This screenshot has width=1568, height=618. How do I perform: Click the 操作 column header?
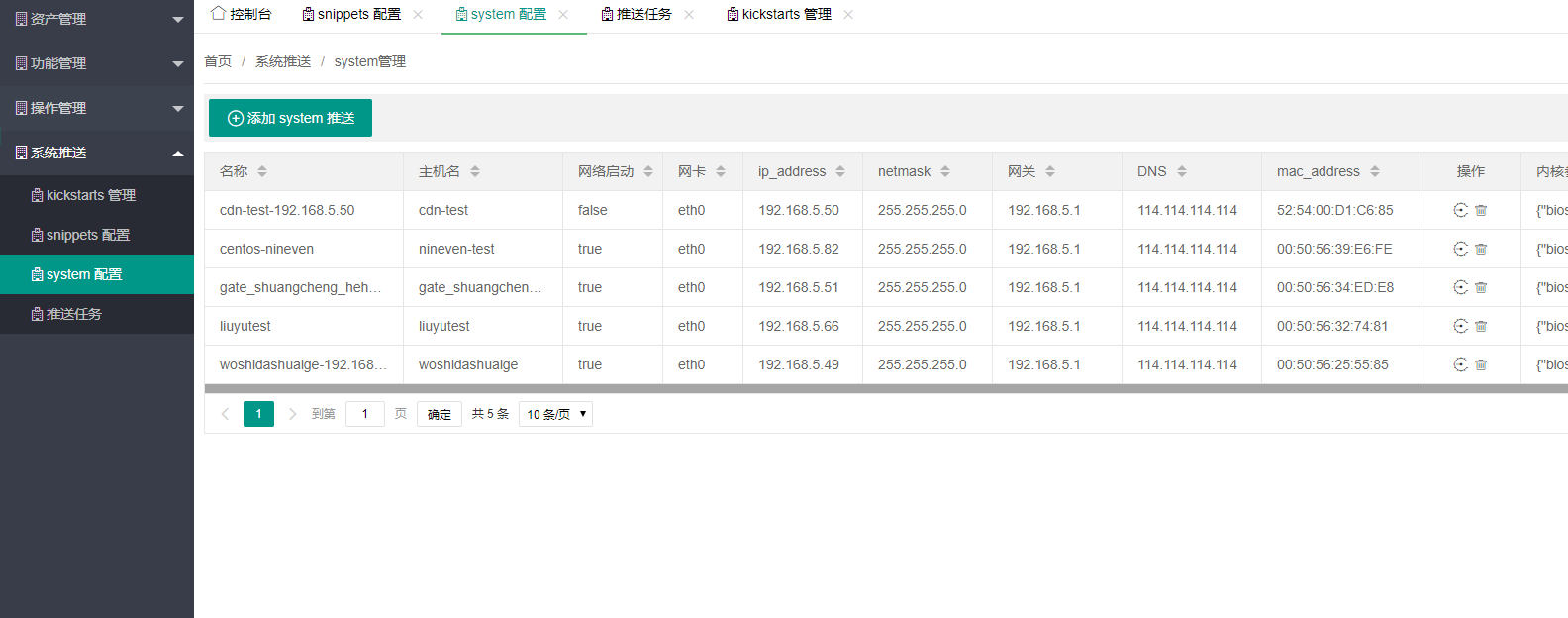pyautogui.click(x=1471, y=171)
